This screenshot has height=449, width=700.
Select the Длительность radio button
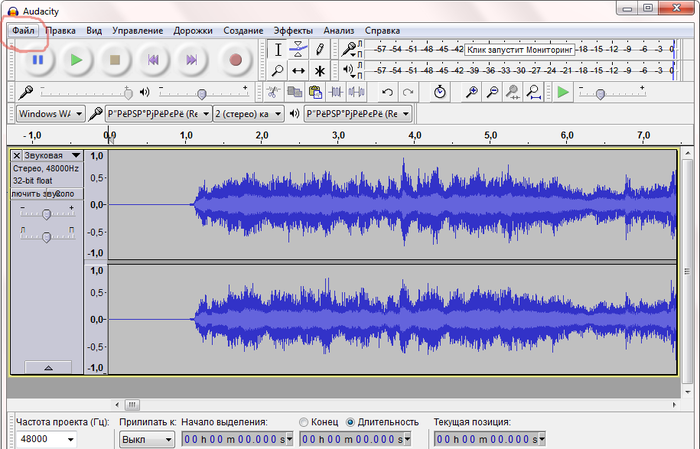point(350,422)
